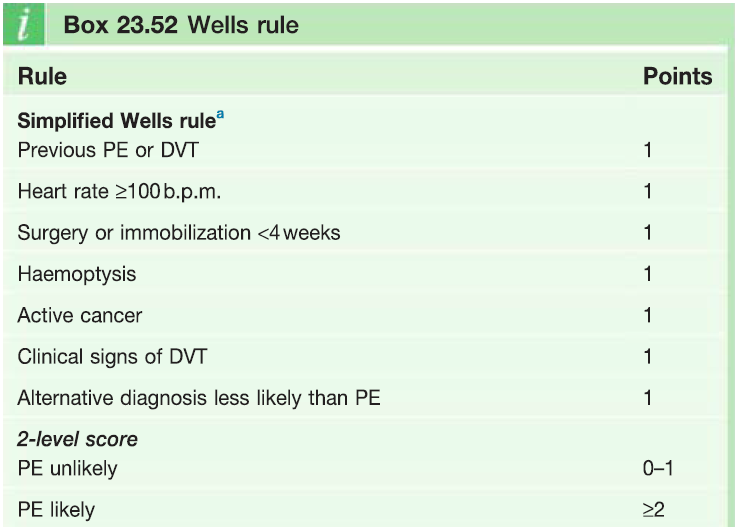
Task: Select 'Clinical signs of DVT' text
Action: point(112,356)
